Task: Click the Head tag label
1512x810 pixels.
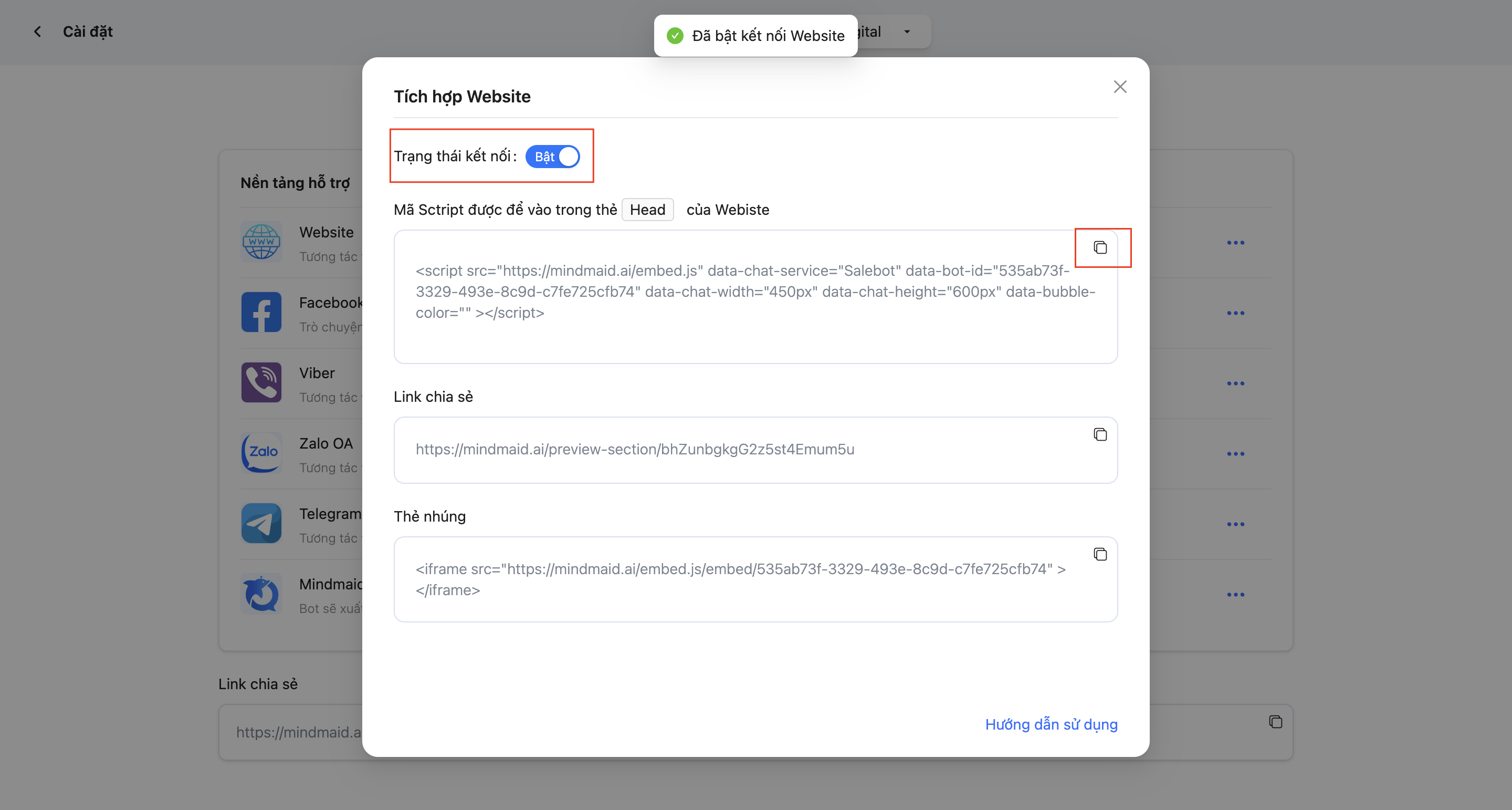Action: point(647,210)
